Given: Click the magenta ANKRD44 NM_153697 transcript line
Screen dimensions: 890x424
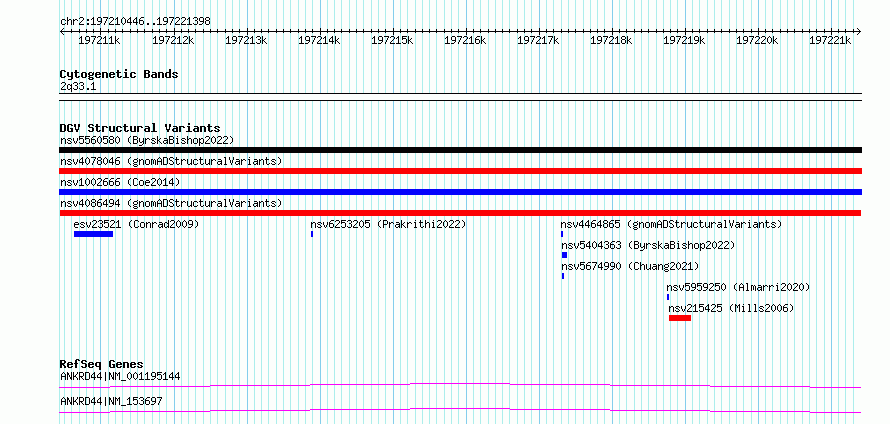Looking at the screenshot, I should click(460, 411).
